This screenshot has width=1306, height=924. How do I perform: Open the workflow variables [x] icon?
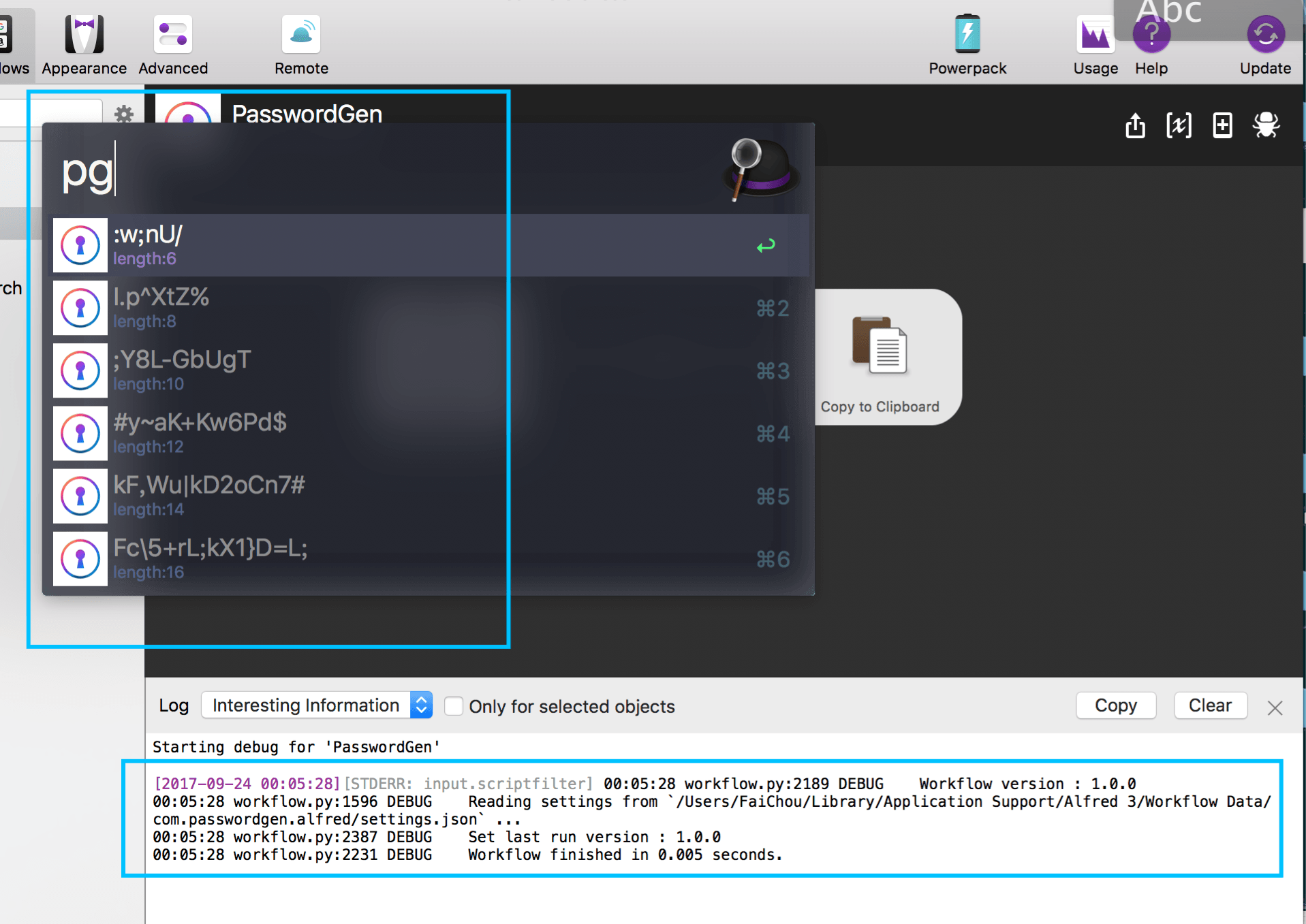point(1179,125)
